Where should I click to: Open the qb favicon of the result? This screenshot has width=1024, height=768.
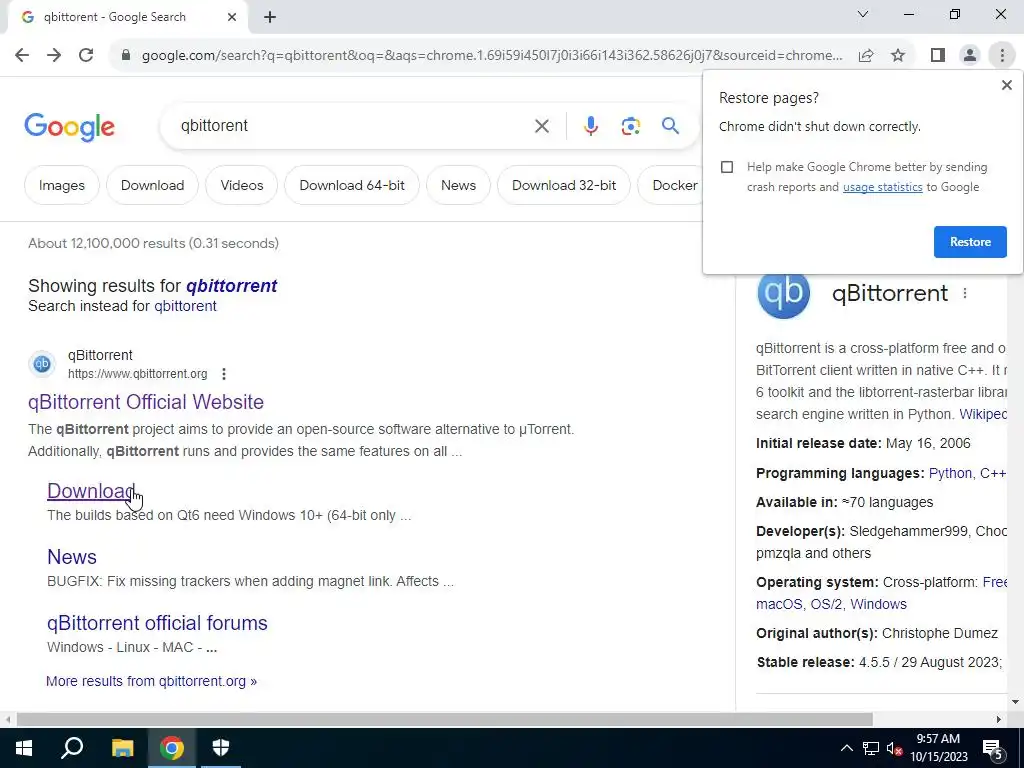(42, 364)
